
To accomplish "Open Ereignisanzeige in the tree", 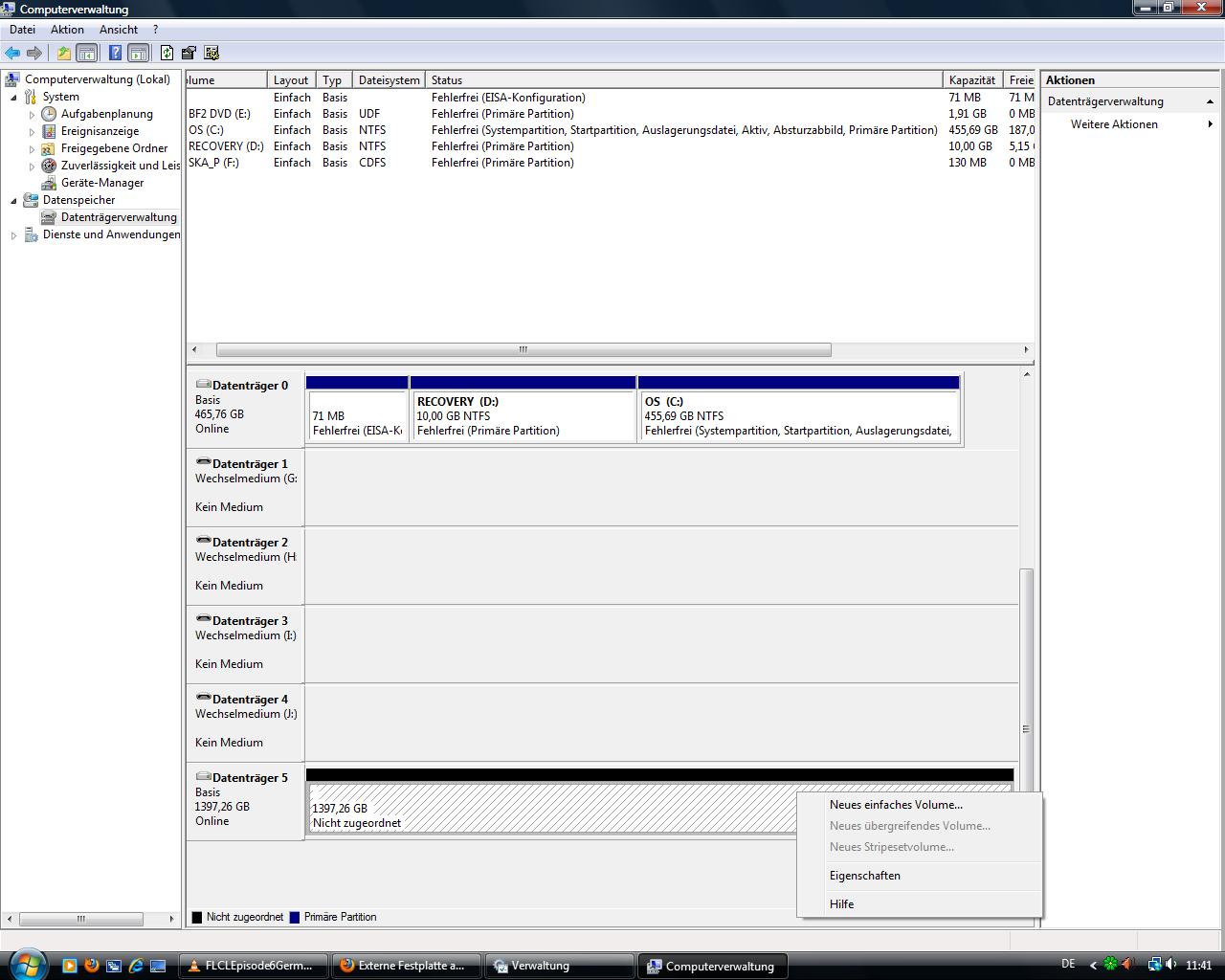I will [x=100, y=131].
